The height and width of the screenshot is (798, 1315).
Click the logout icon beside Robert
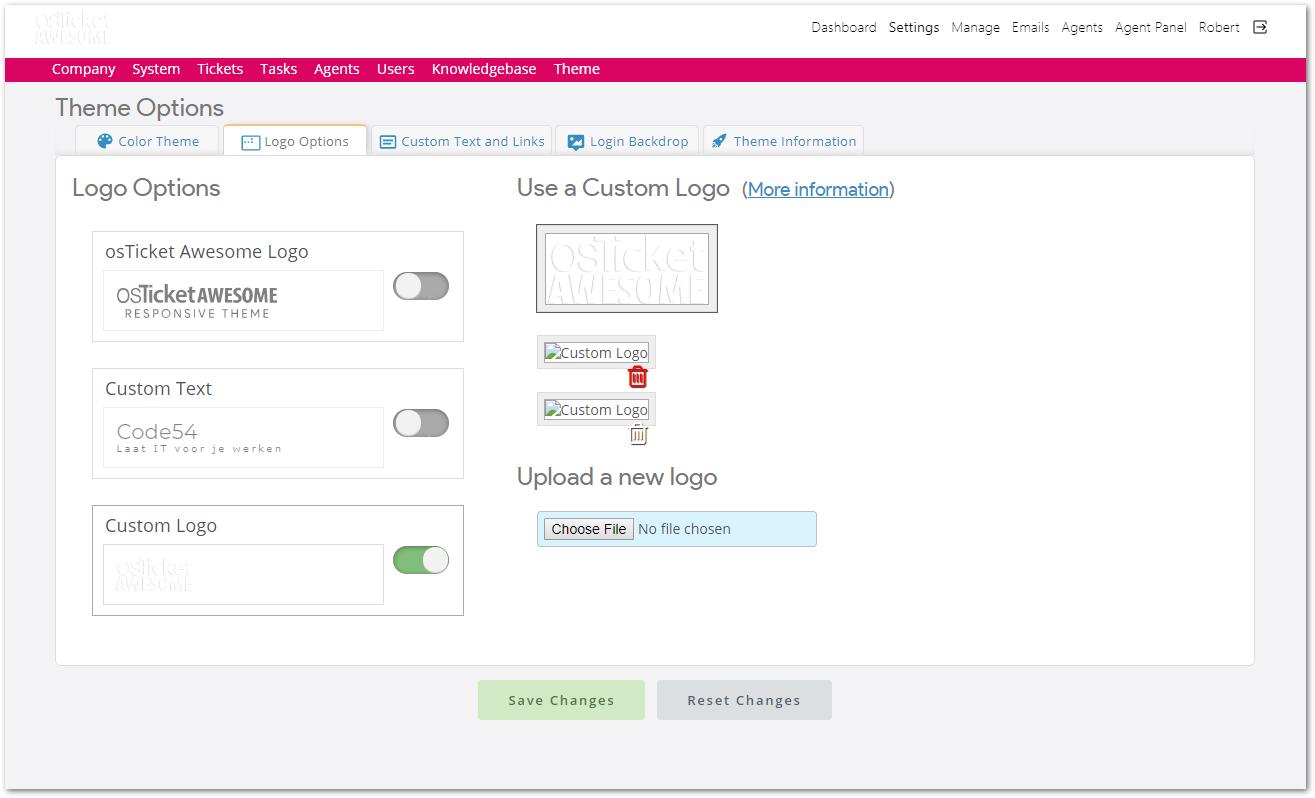(1260, 27)
